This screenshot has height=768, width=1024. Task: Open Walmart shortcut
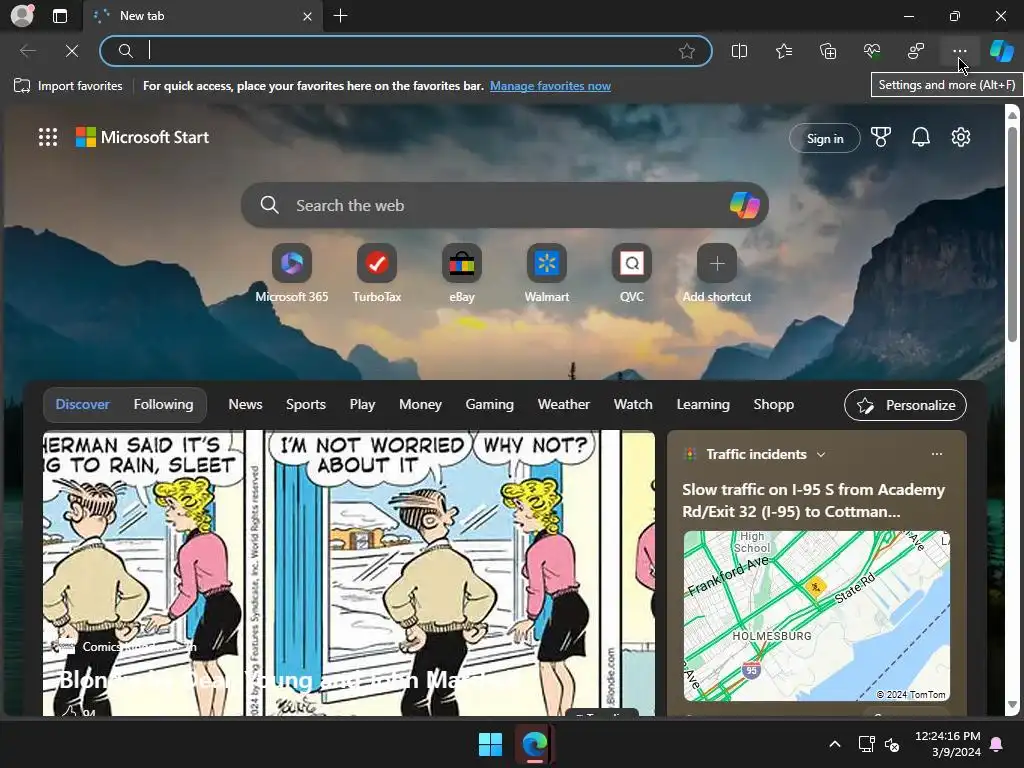pos(547,273)
